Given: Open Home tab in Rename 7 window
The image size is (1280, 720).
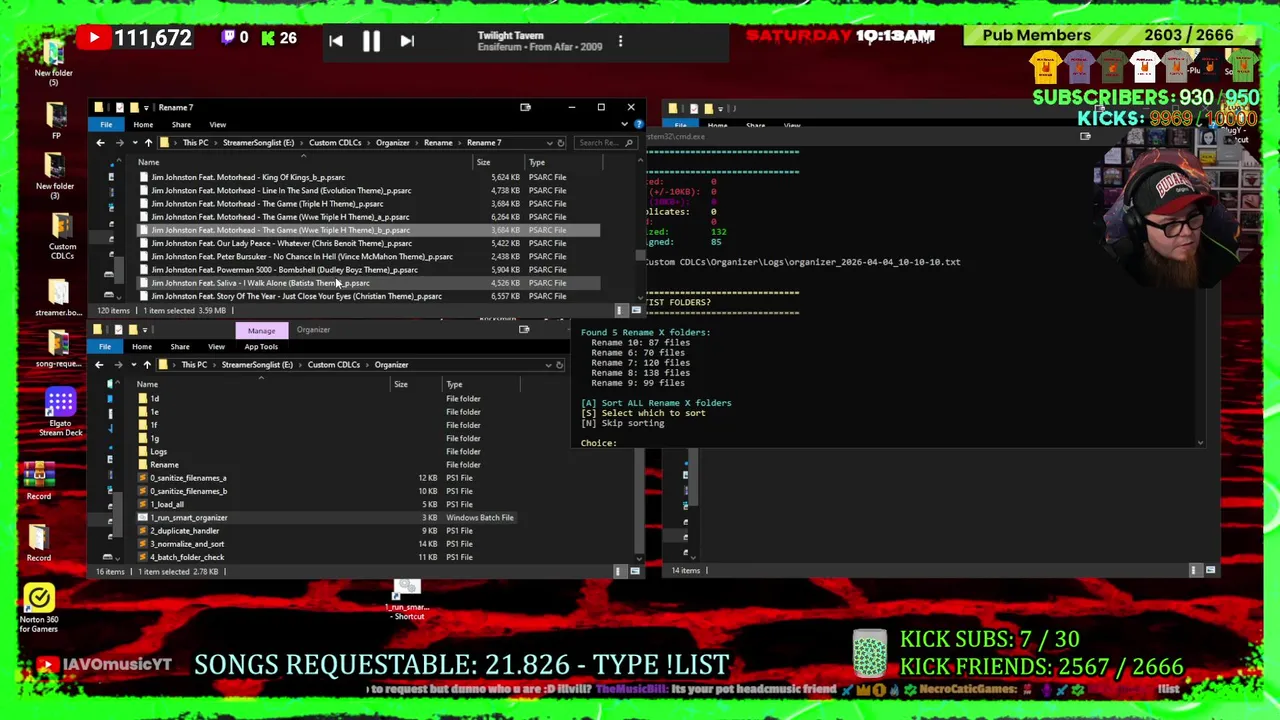Looking at the screenshot, I should click(x=143, y=125).
